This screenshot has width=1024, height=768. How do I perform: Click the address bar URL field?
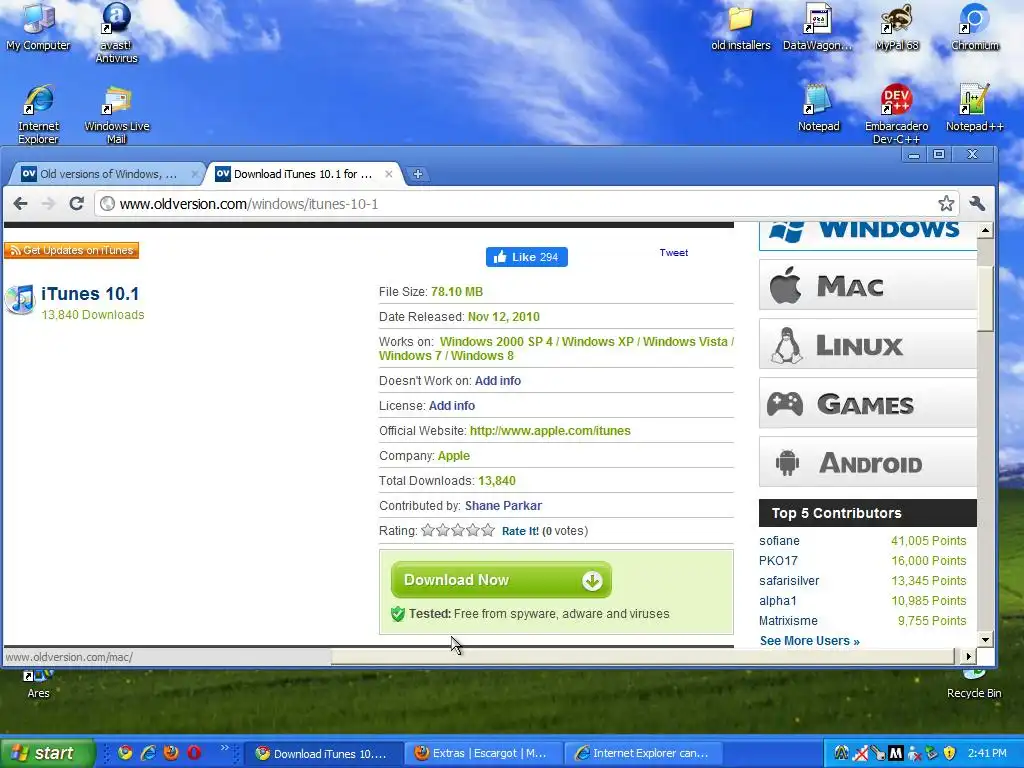[515, 204]
